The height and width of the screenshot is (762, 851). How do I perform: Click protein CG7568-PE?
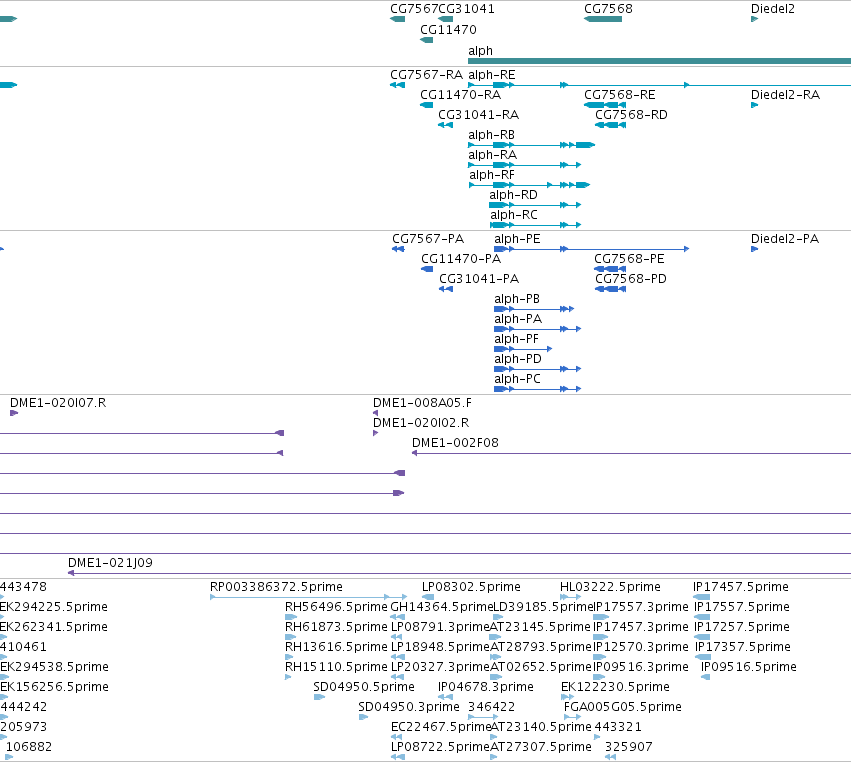click(x=610, y=269)
